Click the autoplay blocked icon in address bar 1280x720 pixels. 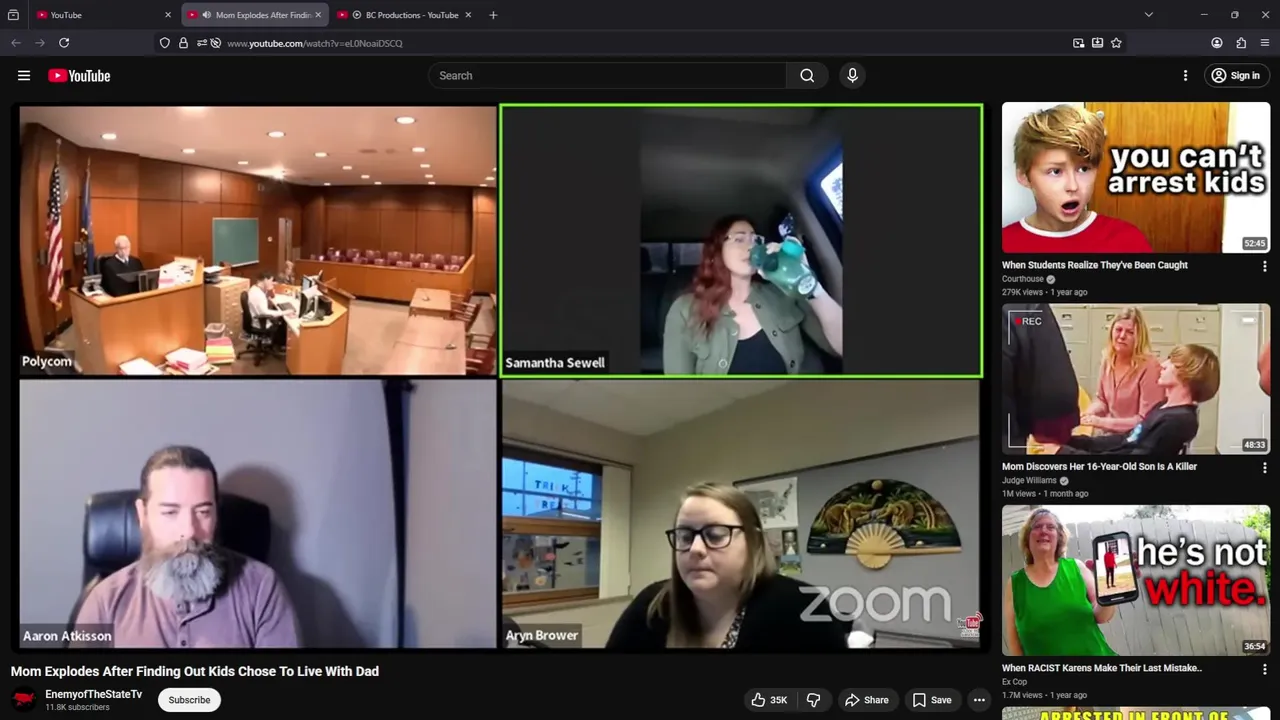coord(215,43)
